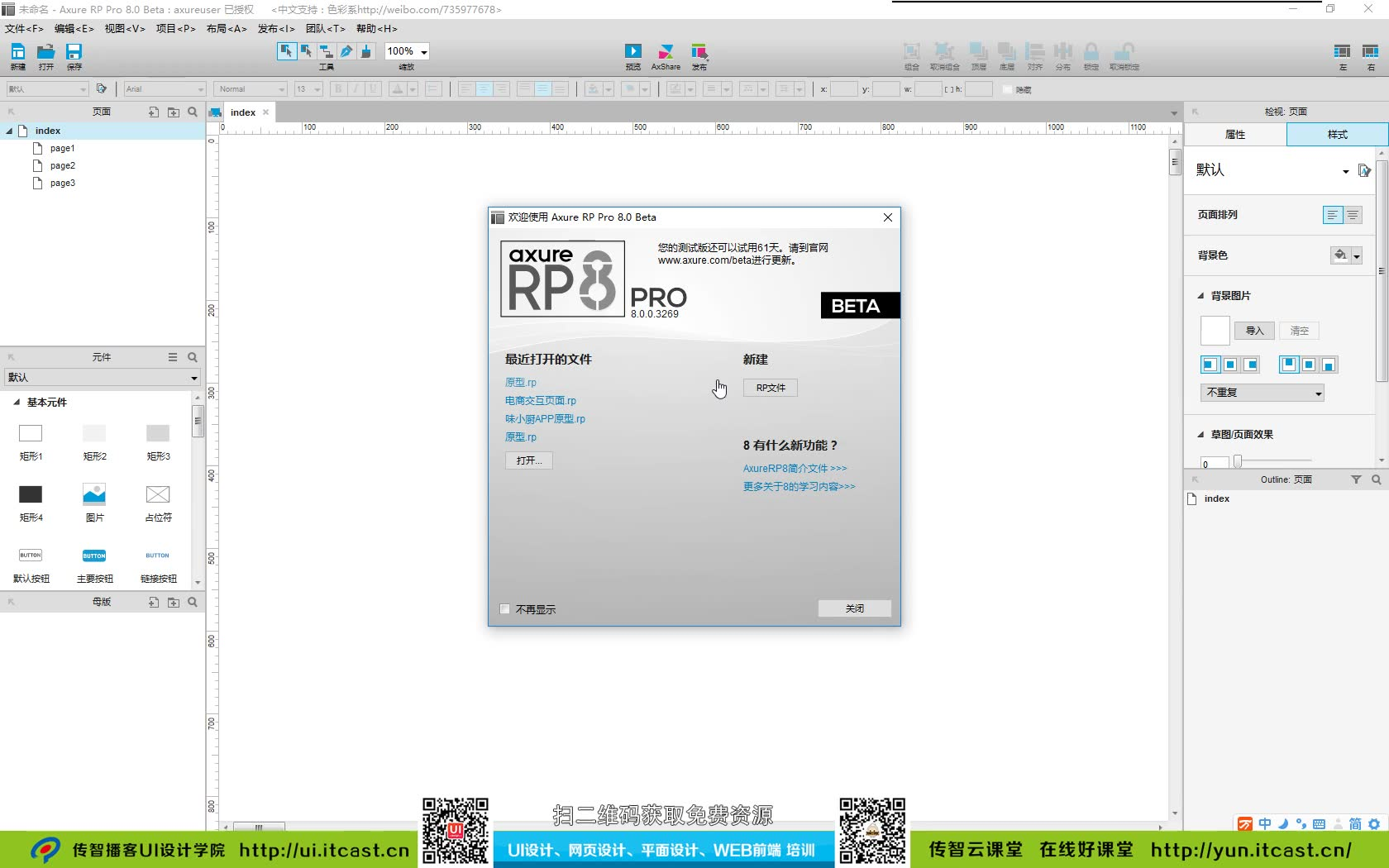Collapse the 草图/页面效果 section

click(1200, 435)
